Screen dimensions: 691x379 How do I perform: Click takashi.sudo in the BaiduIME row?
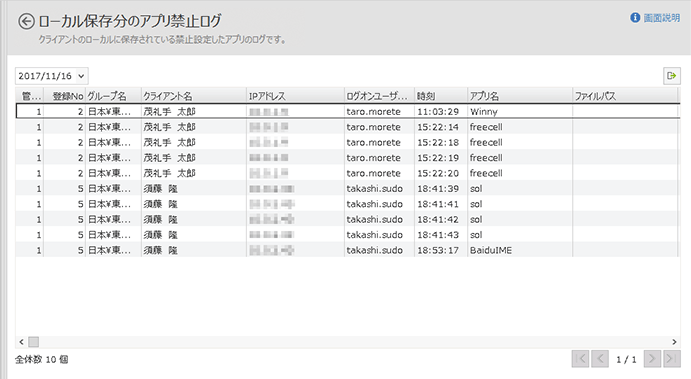pyautogui.click(x=375, y=250)
